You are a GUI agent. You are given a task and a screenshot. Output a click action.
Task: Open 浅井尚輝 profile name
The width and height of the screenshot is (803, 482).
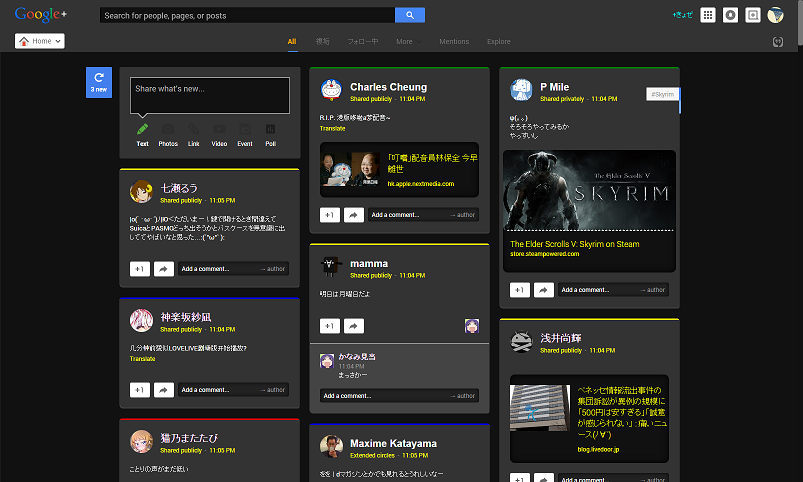[x=561, y=338]
